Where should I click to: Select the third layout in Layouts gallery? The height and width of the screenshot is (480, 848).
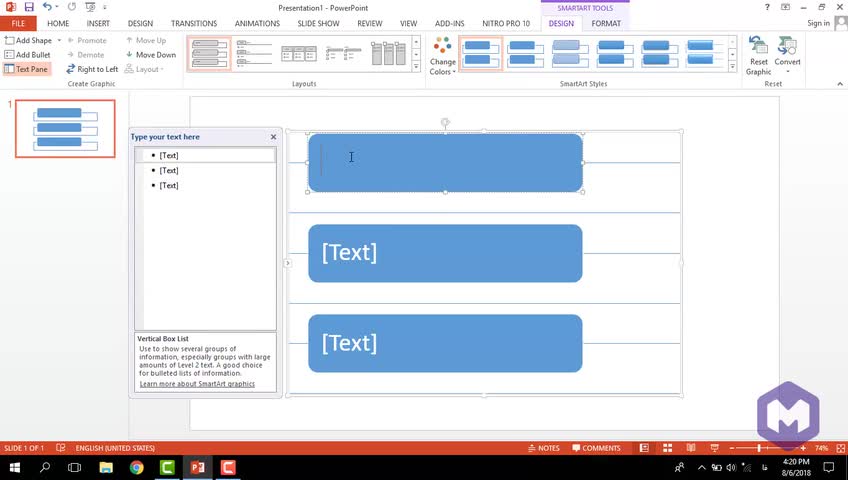click(299, 54)
